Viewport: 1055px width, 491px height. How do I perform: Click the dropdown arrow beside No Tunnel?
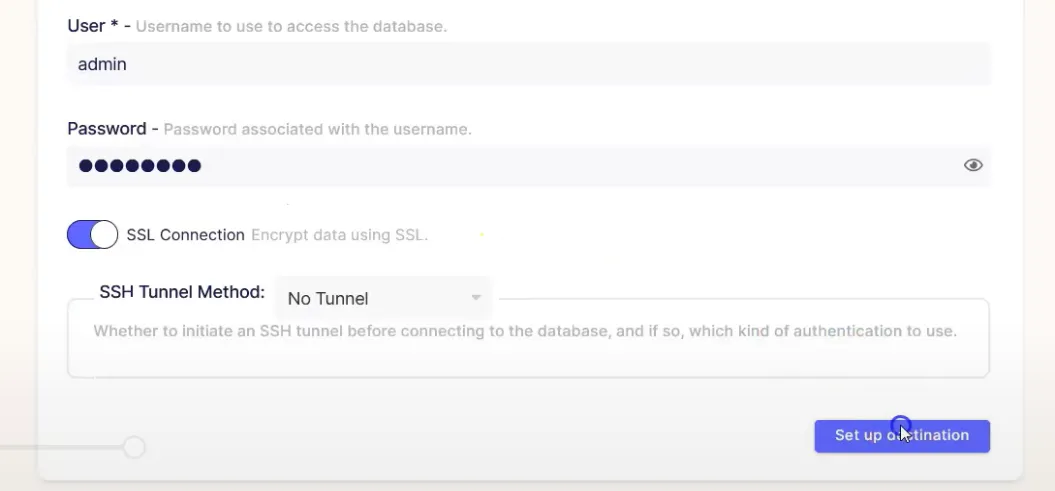[476, 297]
